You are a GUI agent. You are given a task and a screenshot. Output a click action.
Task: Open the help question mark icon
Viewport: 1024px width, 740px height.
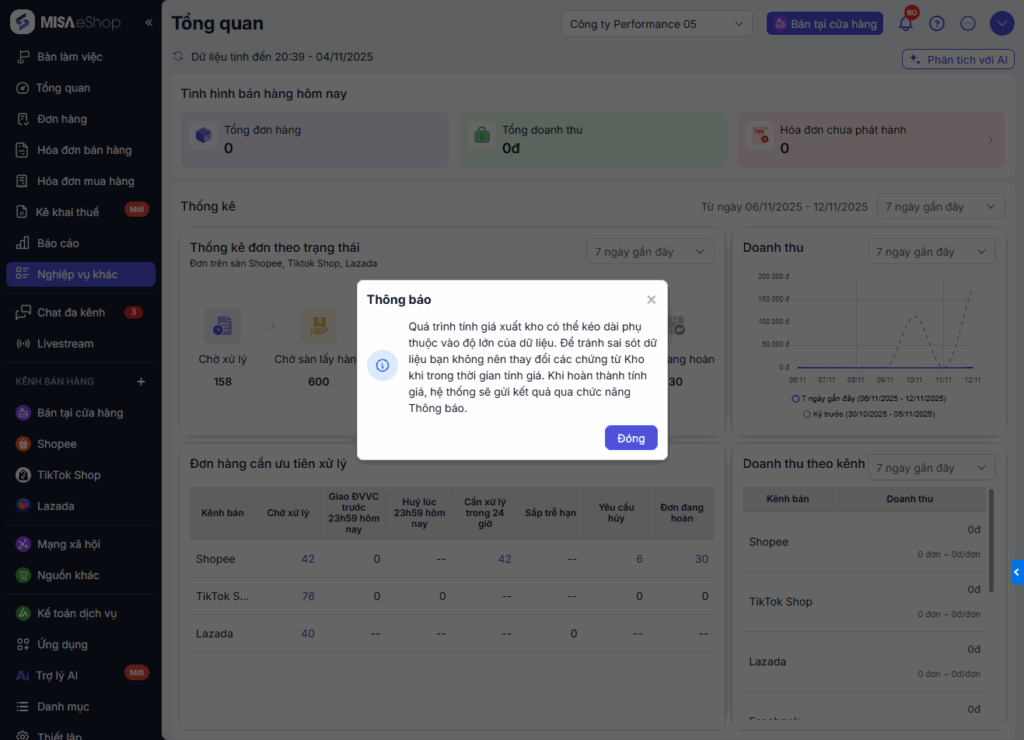pos(937,24)
